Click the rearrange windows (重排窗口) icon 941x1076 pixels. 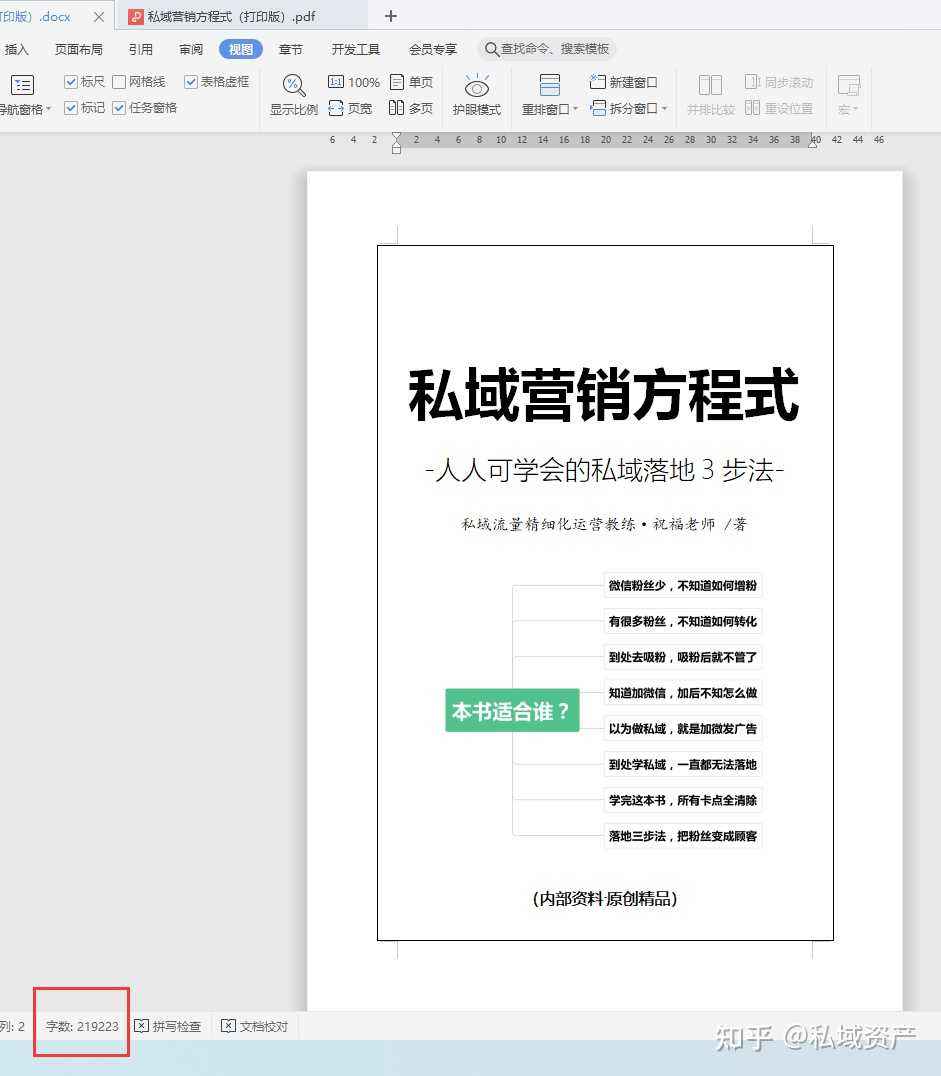coord(550,85)
